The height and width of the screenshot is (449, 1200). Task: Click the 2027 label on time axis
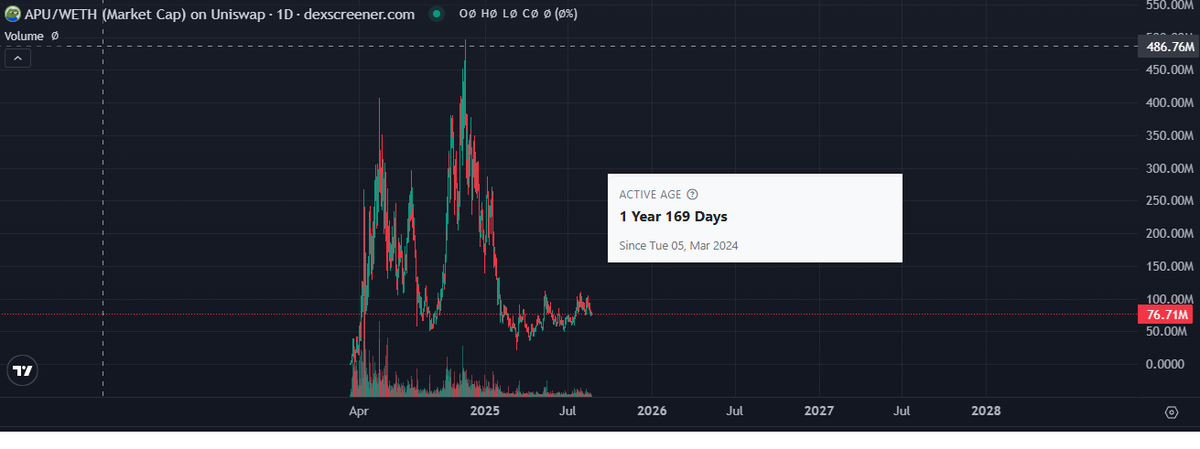tap(818, 411)
